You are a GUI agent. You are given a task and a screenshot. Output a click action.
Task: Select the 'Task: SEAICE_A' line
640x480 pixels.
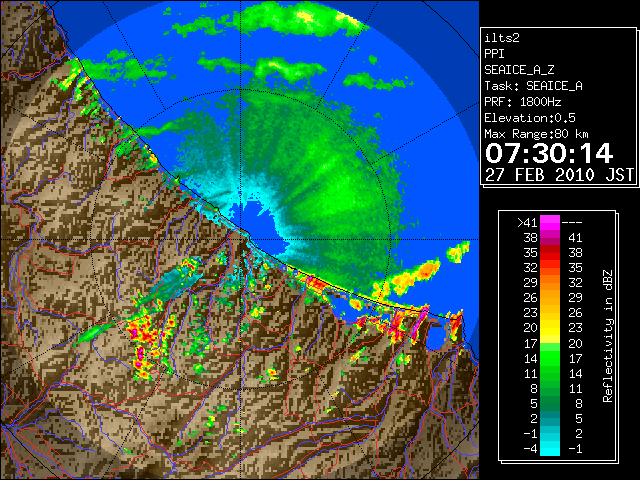tap(533, 86)
